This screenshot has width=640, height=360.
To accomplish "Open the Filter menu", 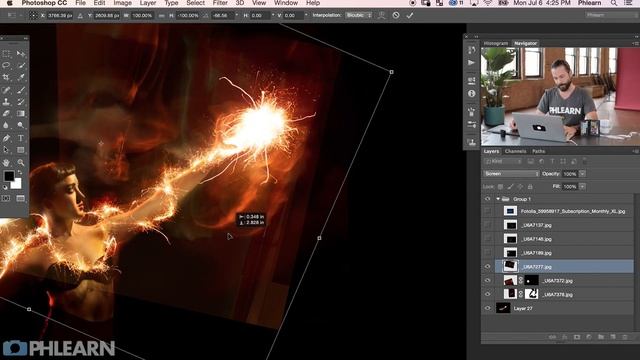I will [220, 3].
